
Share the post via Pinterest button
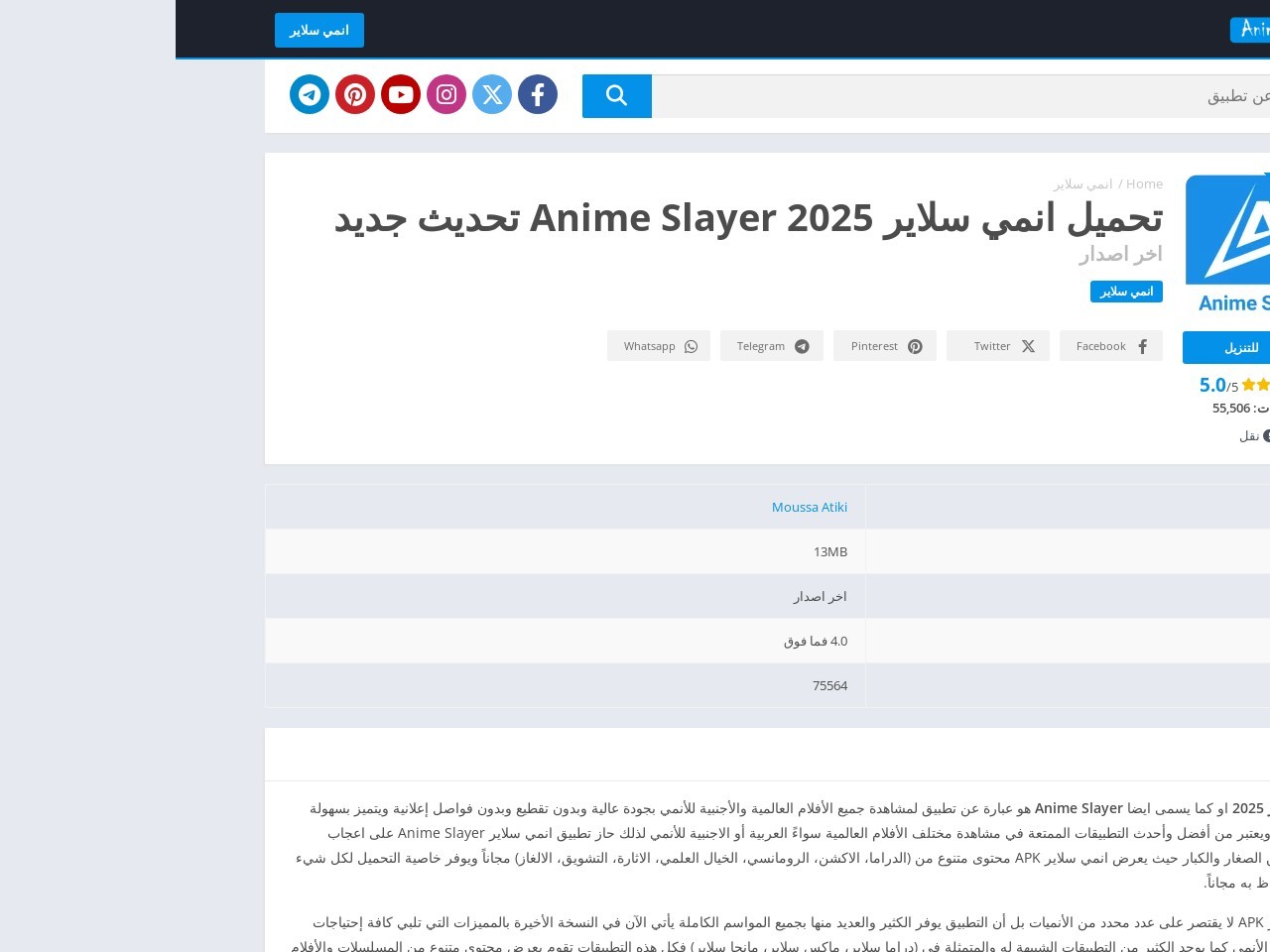coord(885,346)
